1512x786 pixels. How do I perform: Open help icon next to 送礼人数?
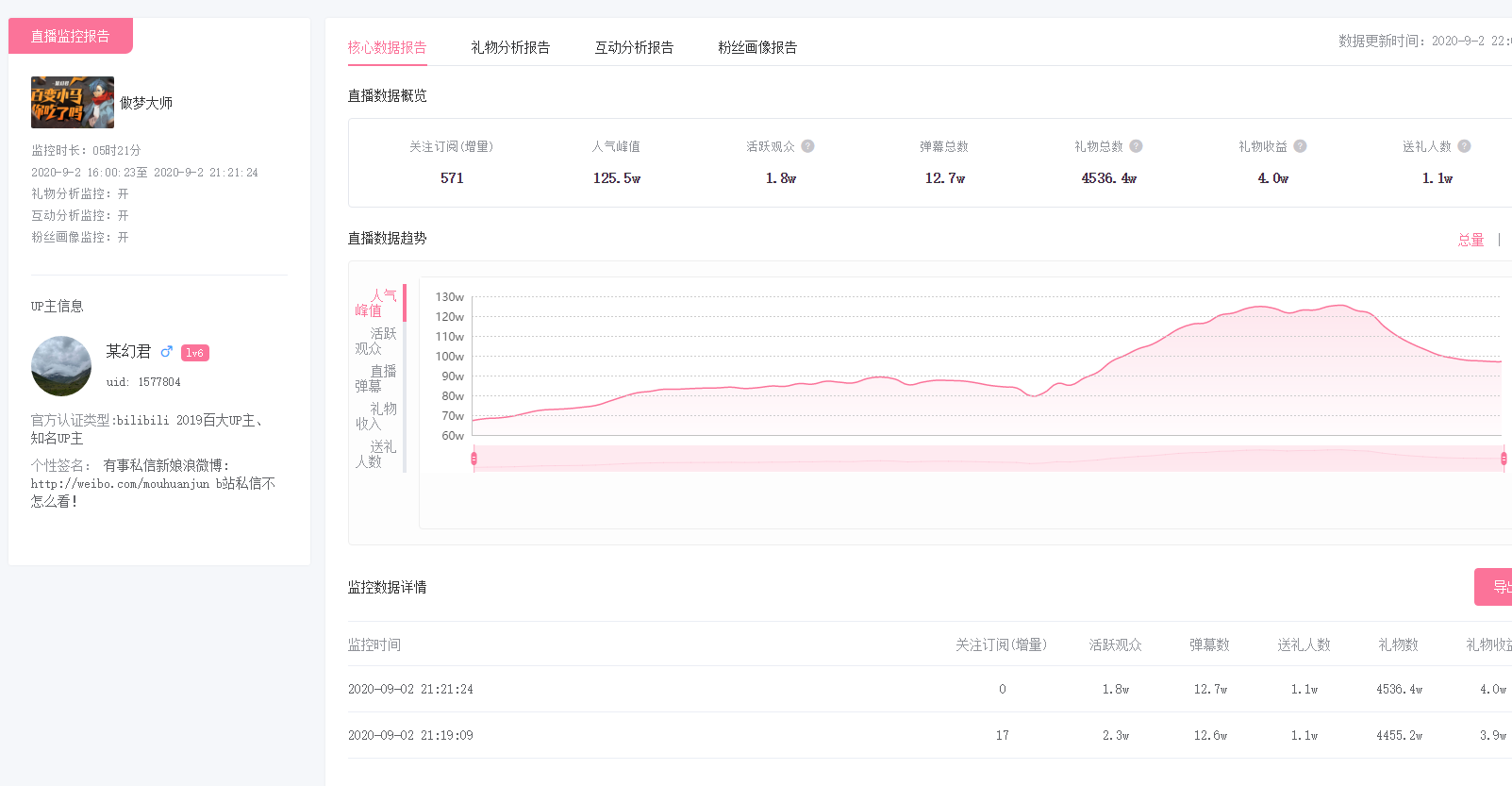1464,146
